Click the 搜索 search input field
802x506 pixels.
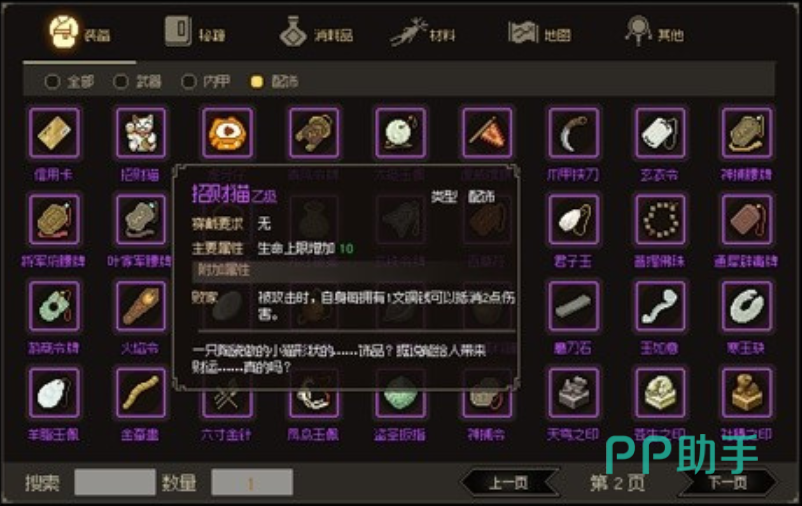[x=115, y=482]
